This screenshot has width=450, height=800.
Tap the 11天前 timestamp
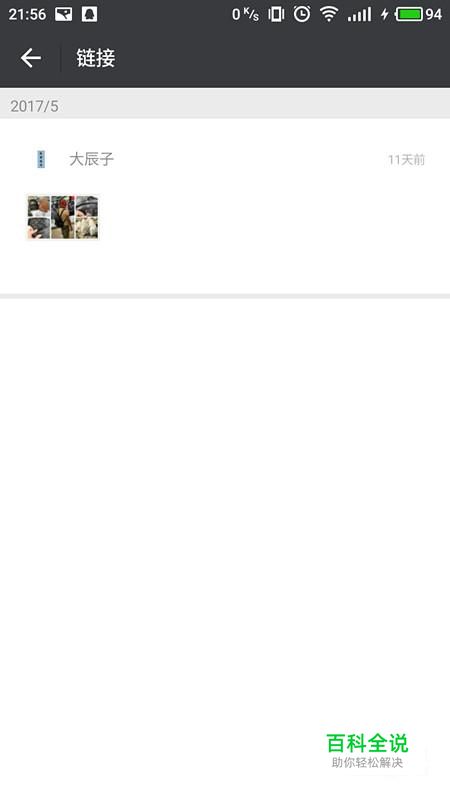(406, 160)
